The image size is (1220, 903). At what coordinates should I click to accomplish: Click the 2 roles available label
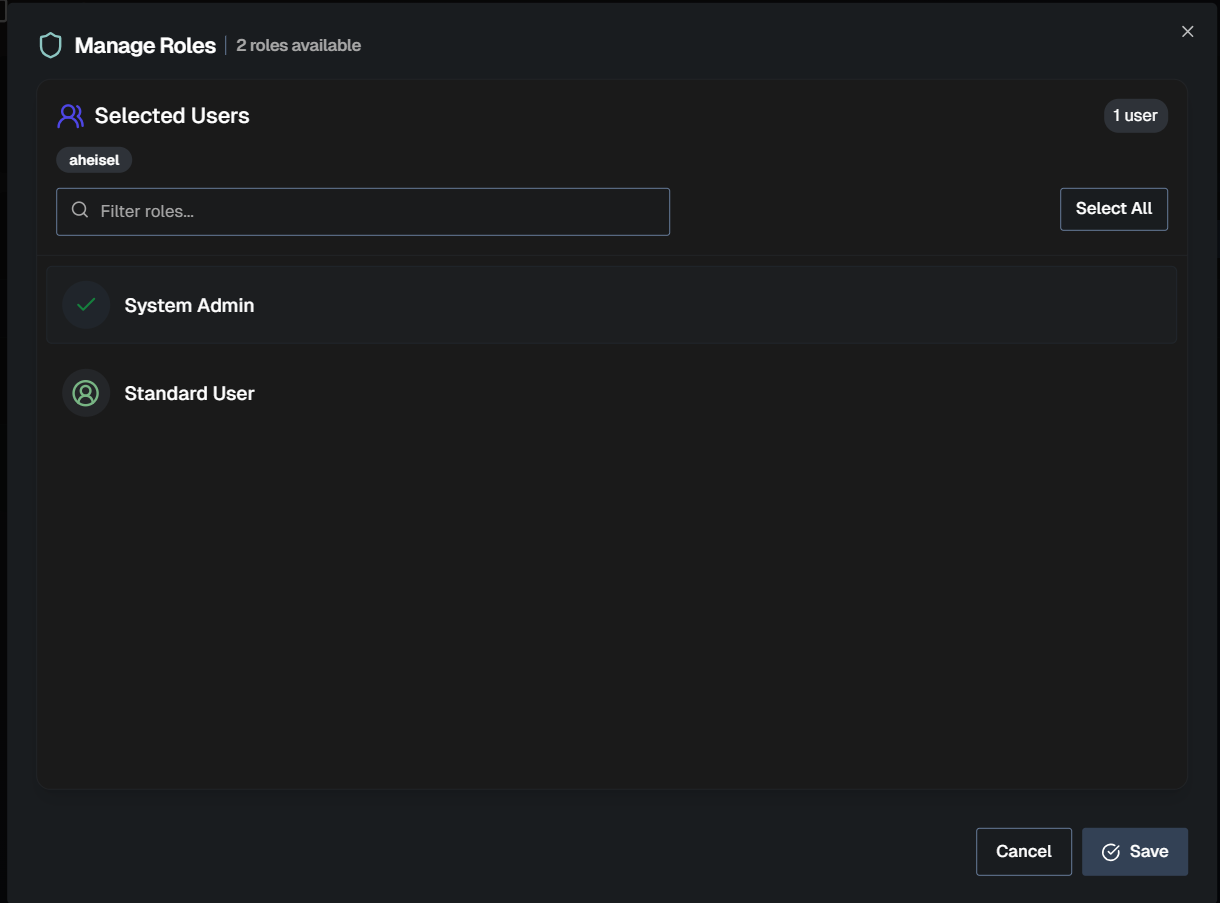298,45
